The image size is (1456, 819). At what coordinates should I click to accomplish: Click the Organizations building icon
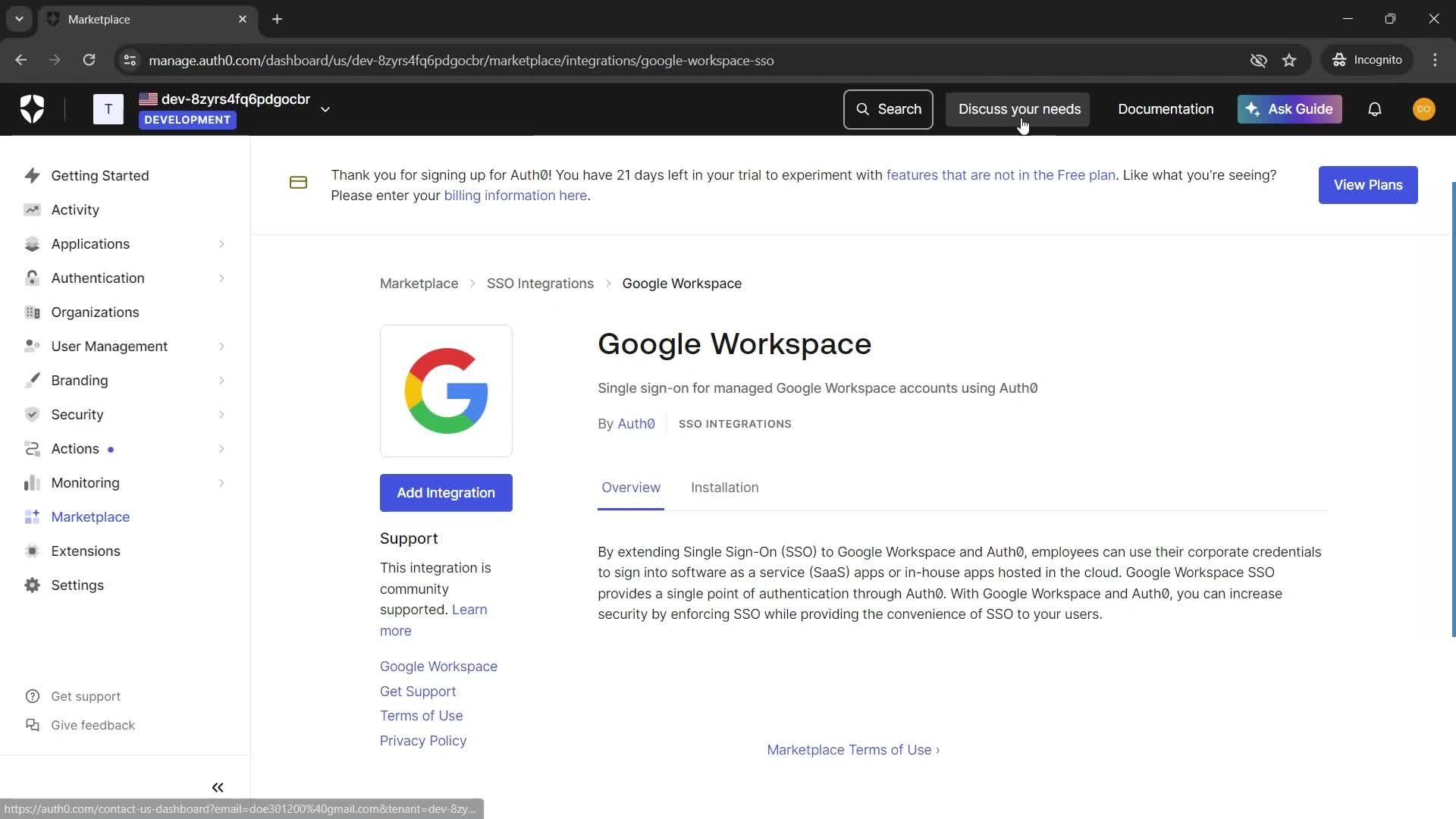32,312
